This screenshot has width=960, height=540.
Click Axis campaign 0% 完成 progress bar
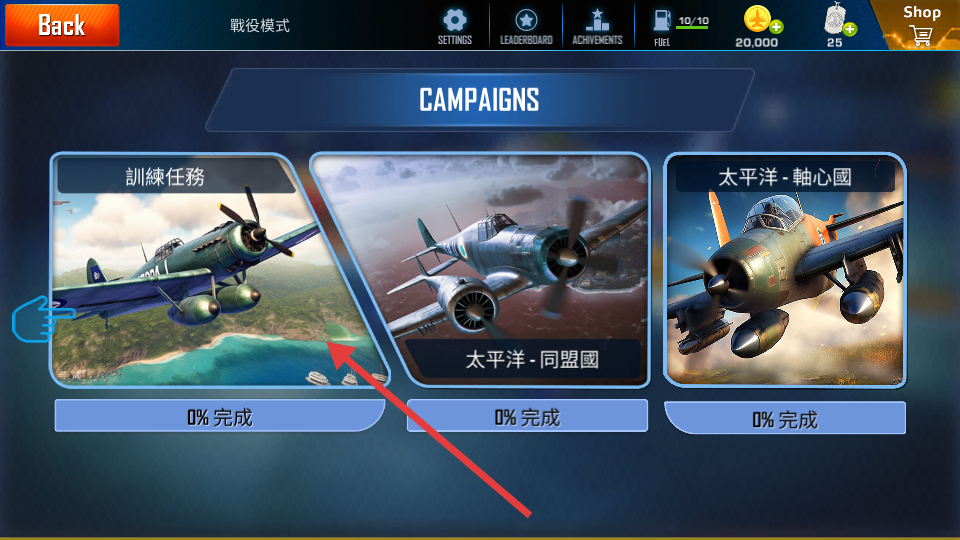coord(785,418)
